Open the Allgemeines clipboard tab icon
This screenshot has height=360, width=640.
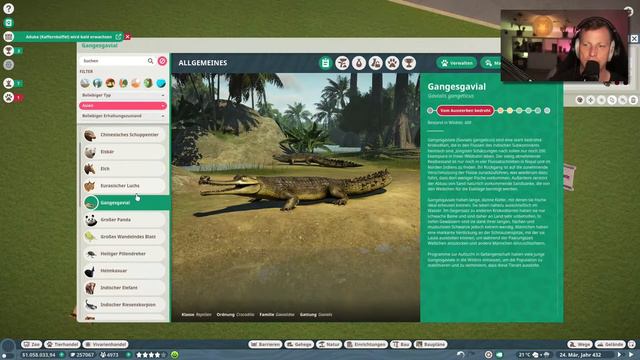325,63
